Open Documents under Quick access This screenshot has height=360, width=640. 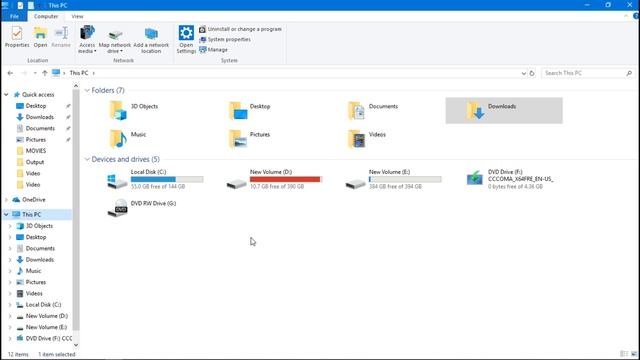[x=40, y=128]
